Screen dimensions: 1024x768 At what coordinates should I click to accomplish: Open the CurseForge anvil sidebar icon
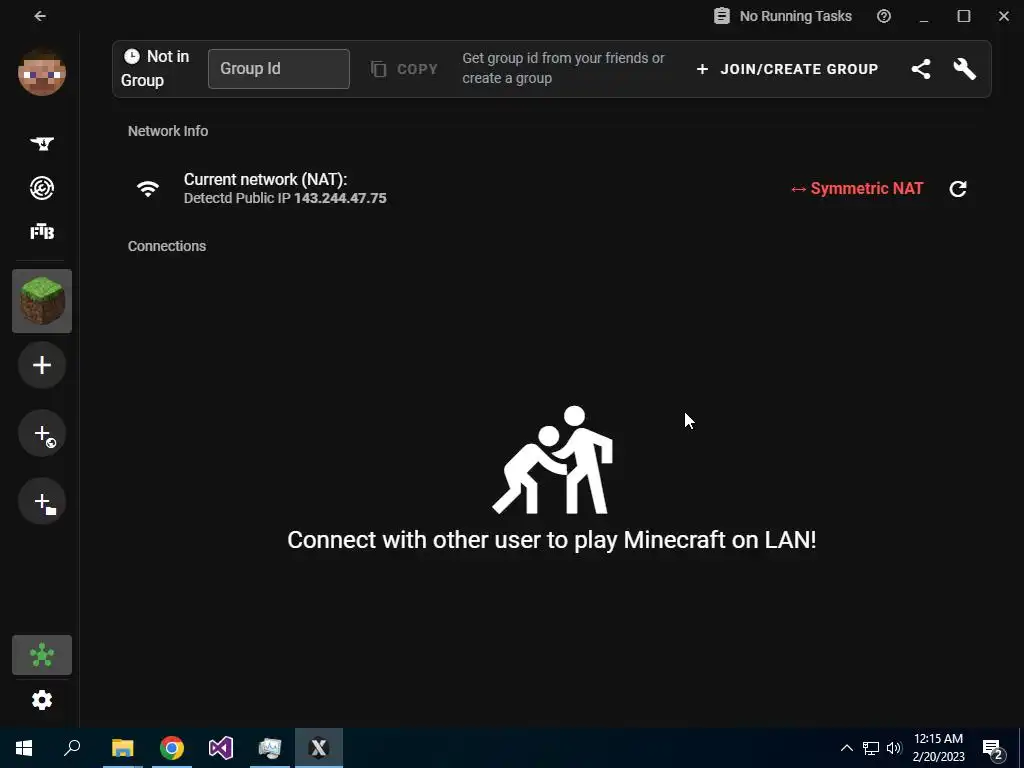point(42,143)
